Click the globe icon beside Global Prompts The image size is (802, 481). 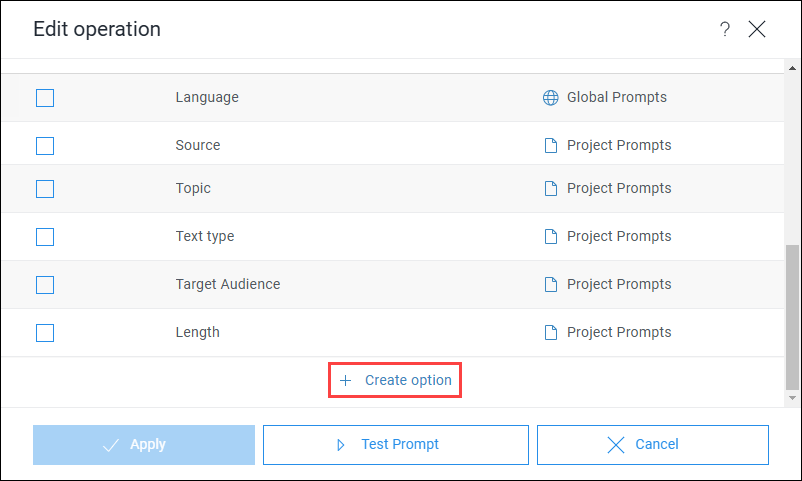pos(550,98)
